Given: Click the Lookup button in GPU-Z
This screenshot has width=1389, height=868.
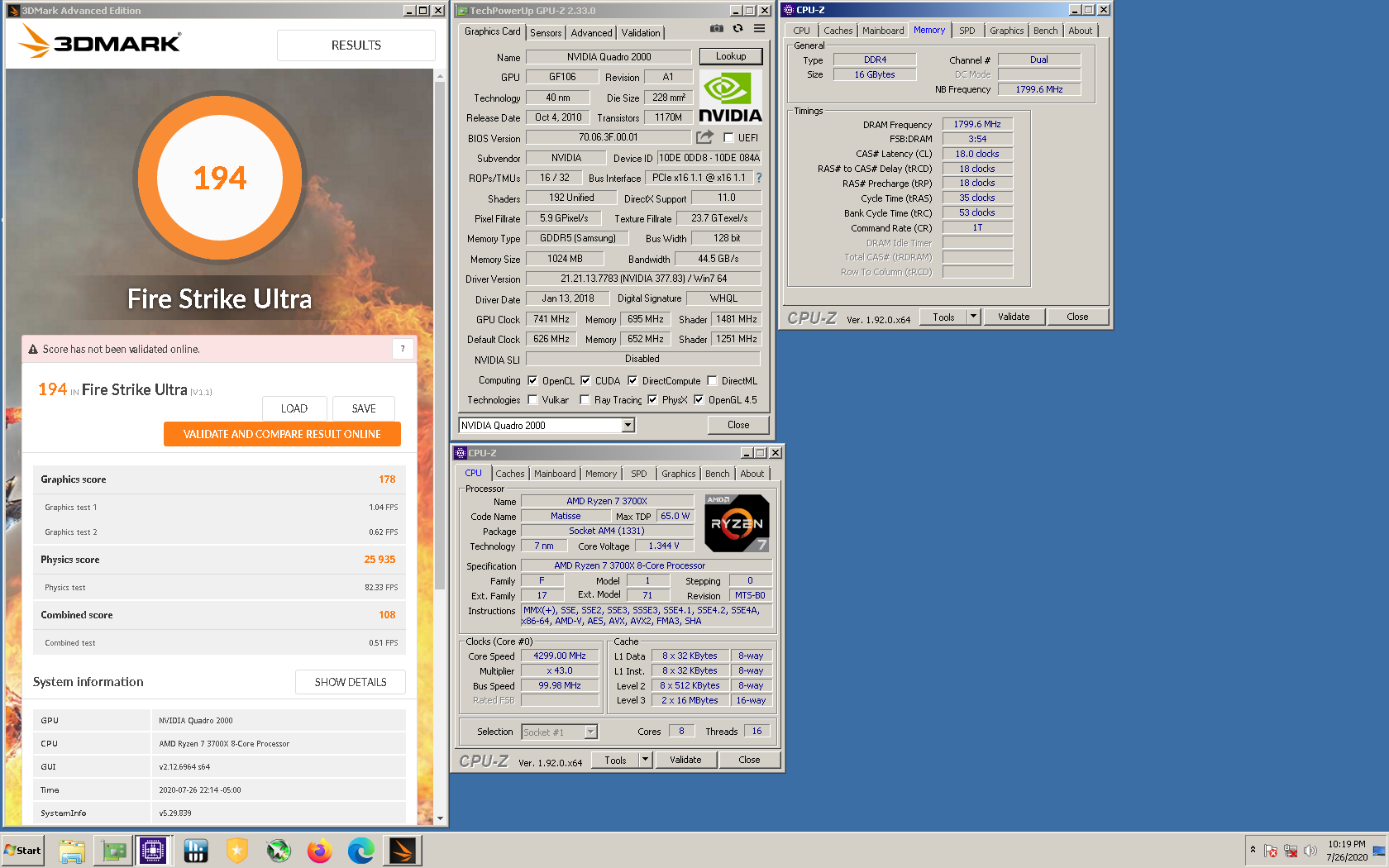Looking at the screenshot, I should [x=731, y=56].
